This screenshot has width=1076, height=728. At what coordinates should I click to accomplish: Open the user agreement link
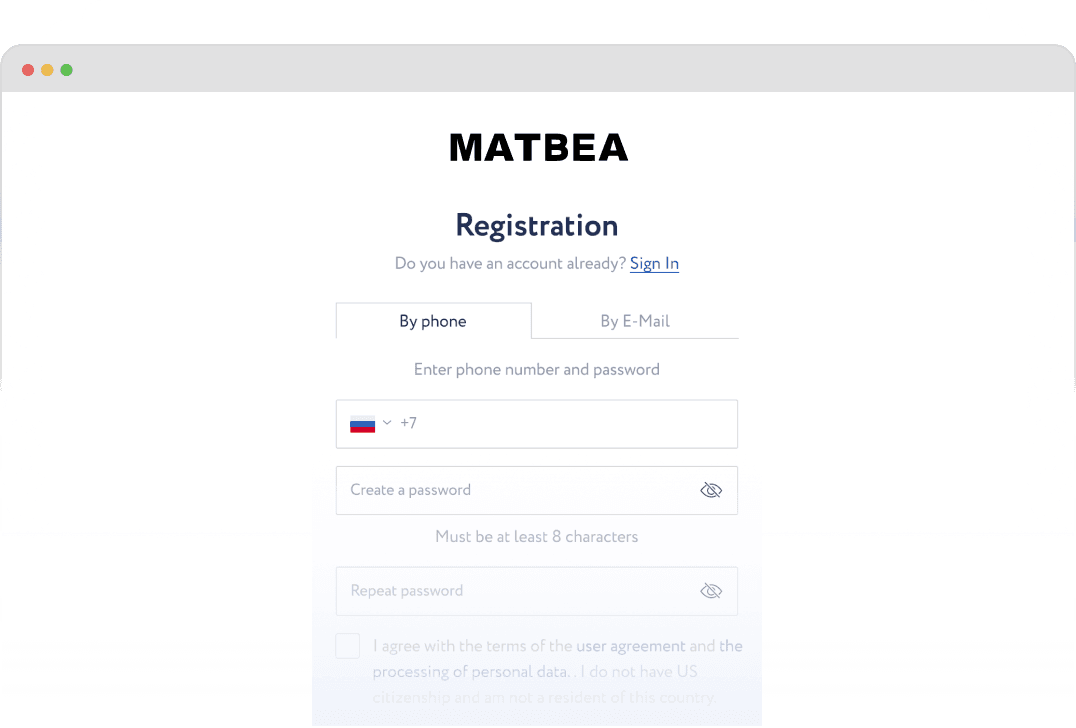[631, 646]
